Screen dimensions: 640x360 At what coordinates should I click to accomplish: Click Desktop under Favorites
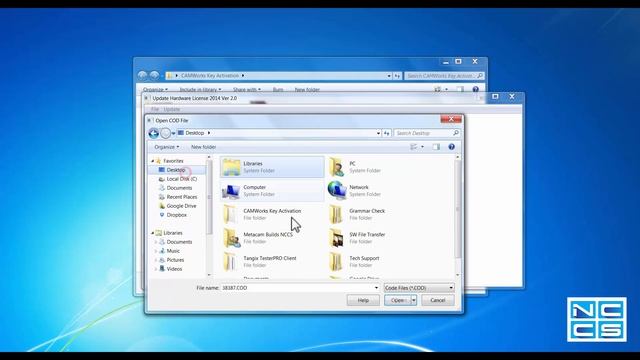[x=176, y=170]
